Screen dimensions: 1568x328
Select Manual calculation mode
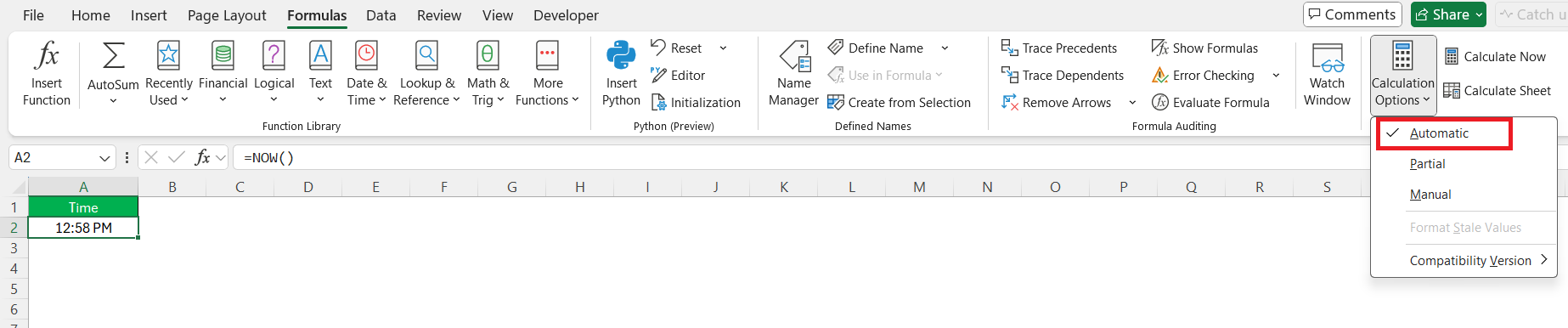click(x=1464, y=195)
